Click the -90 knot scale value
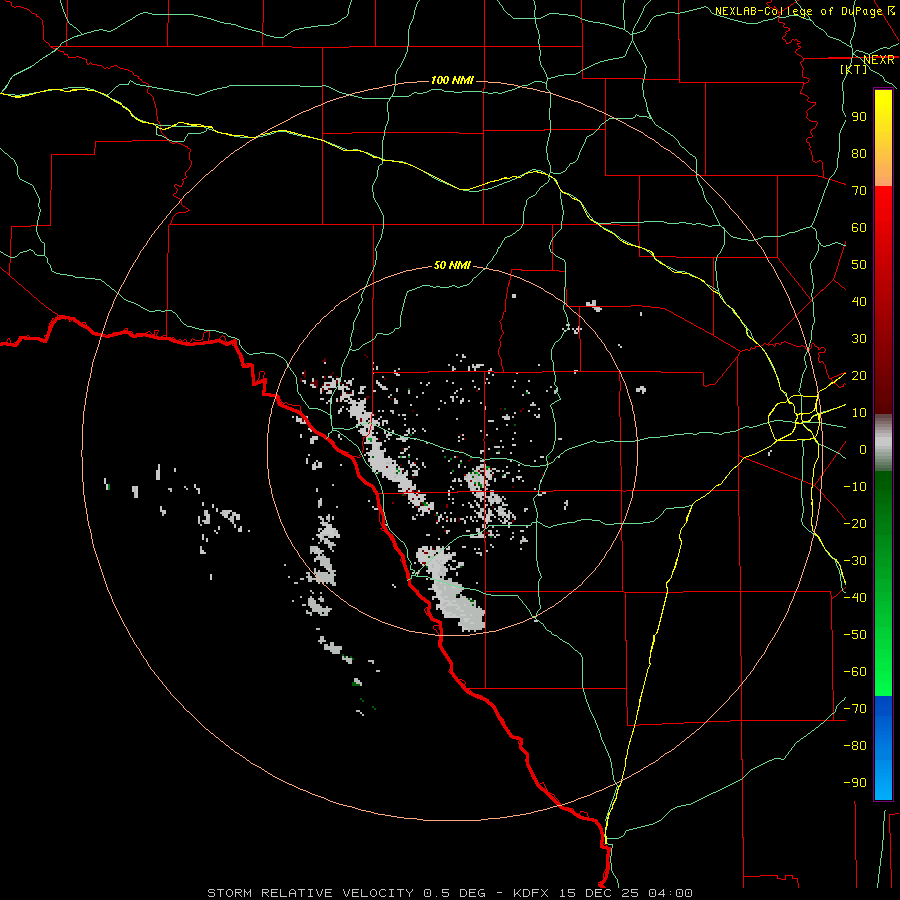This screenshot has width=900, height=900. 855,783
